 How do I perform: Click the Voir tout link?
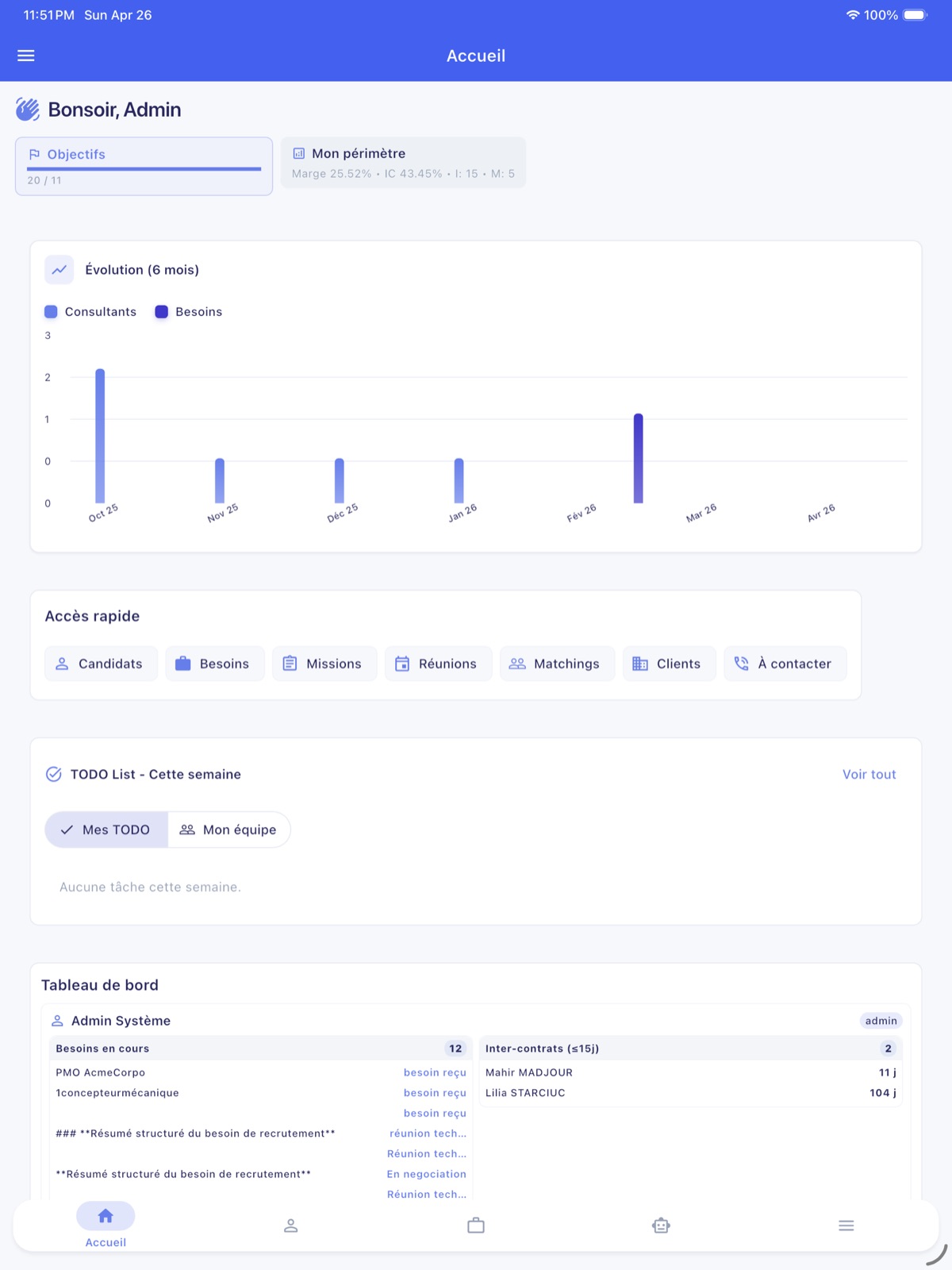(x=869, y=774)
